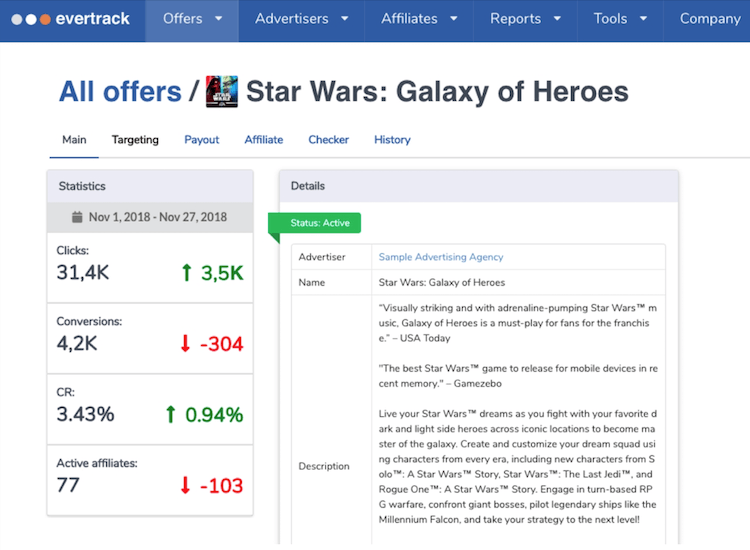
Task: Click the red down arrow for Active affiliates
Action: coord(185,485)
